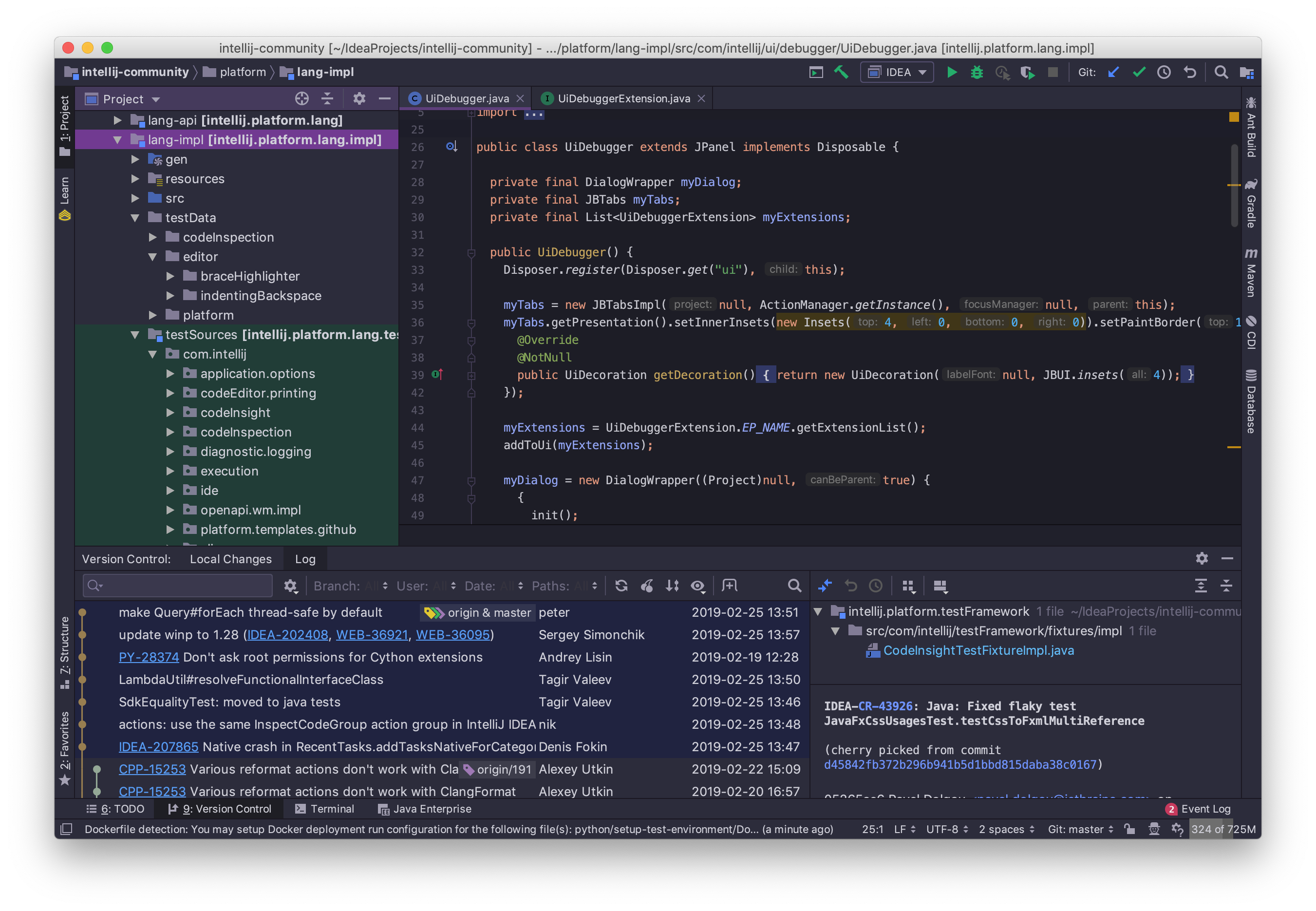1316x911 pixels.
Task: Toggle the tool window buttons icon in status bar corner
Action: [x=66, y=829]
